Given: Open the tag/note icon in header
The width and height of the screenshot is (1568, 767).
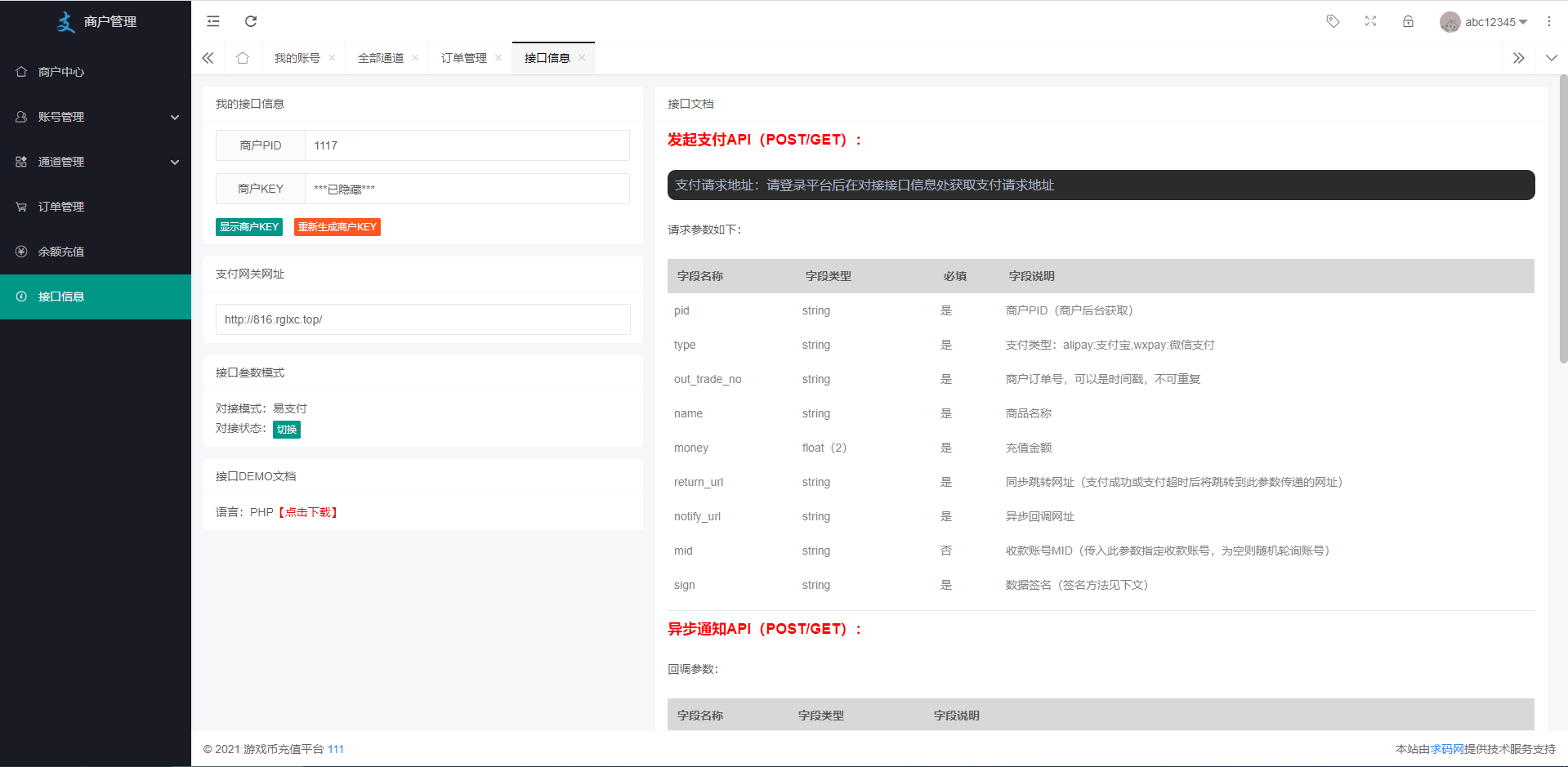Looking at the screenshot, I should coord(1333,21).
